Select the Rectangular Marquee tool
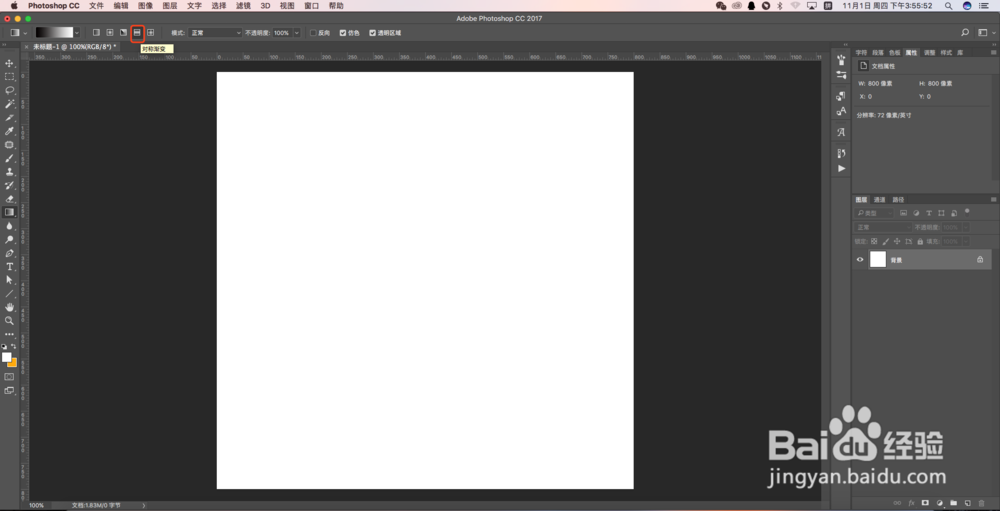The width and height of the screenshot is (1000, 511). pos(10,77)
